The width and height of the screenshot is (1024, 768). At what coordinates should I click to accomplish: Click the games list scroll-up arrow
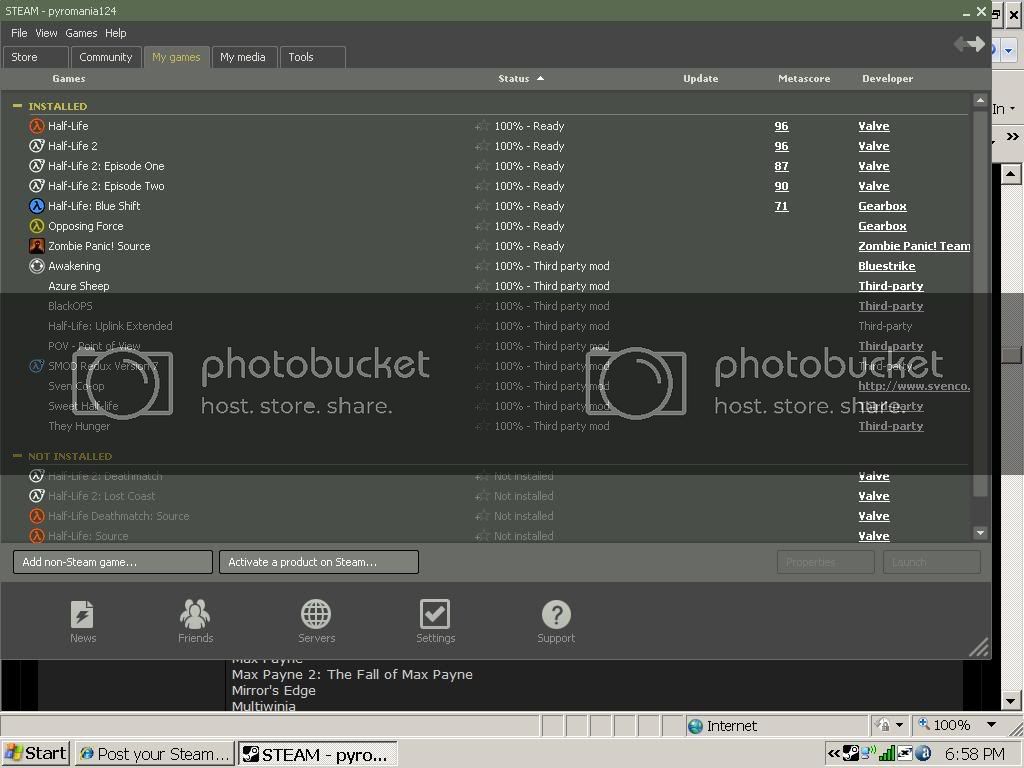pos(980,101)
